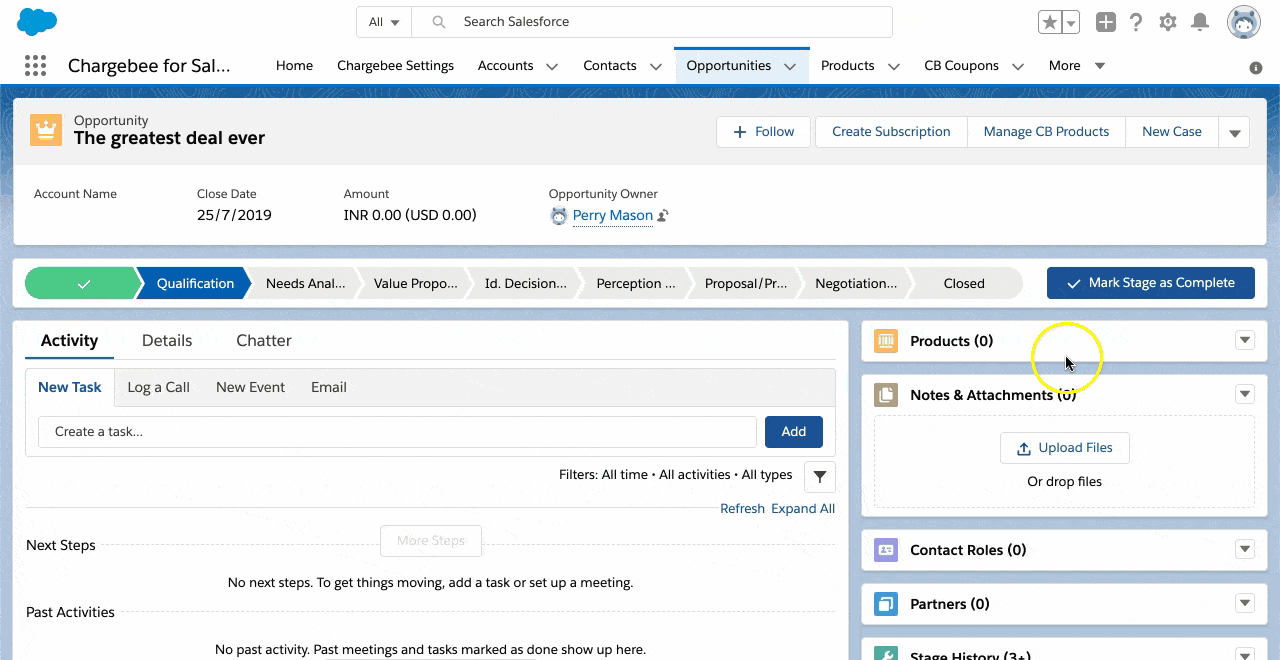Open the Help question mark icon

click(1136, 22)
